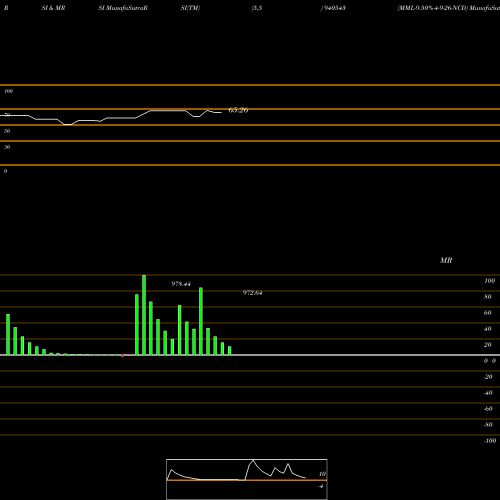Screen dimensions: 500x500
Task: Click the MR axis label 40
Action: tap(488, 329)
